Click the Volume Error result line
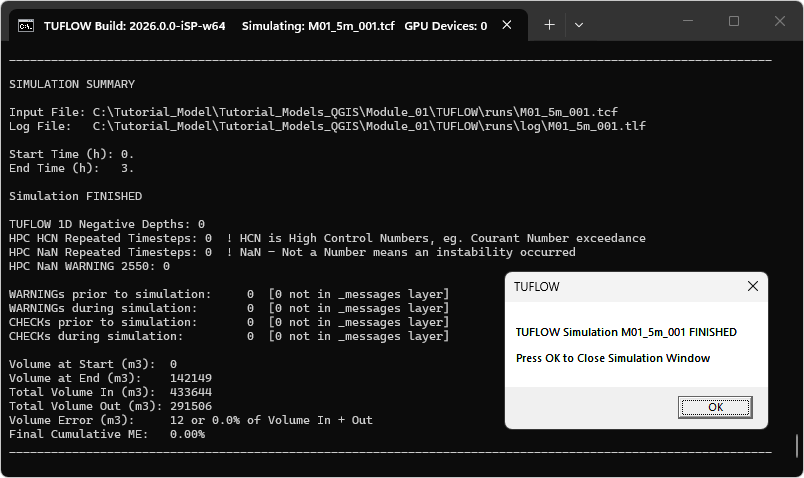Image resolution: width=804 pixels, height=478 pixels. click(190, 420)
